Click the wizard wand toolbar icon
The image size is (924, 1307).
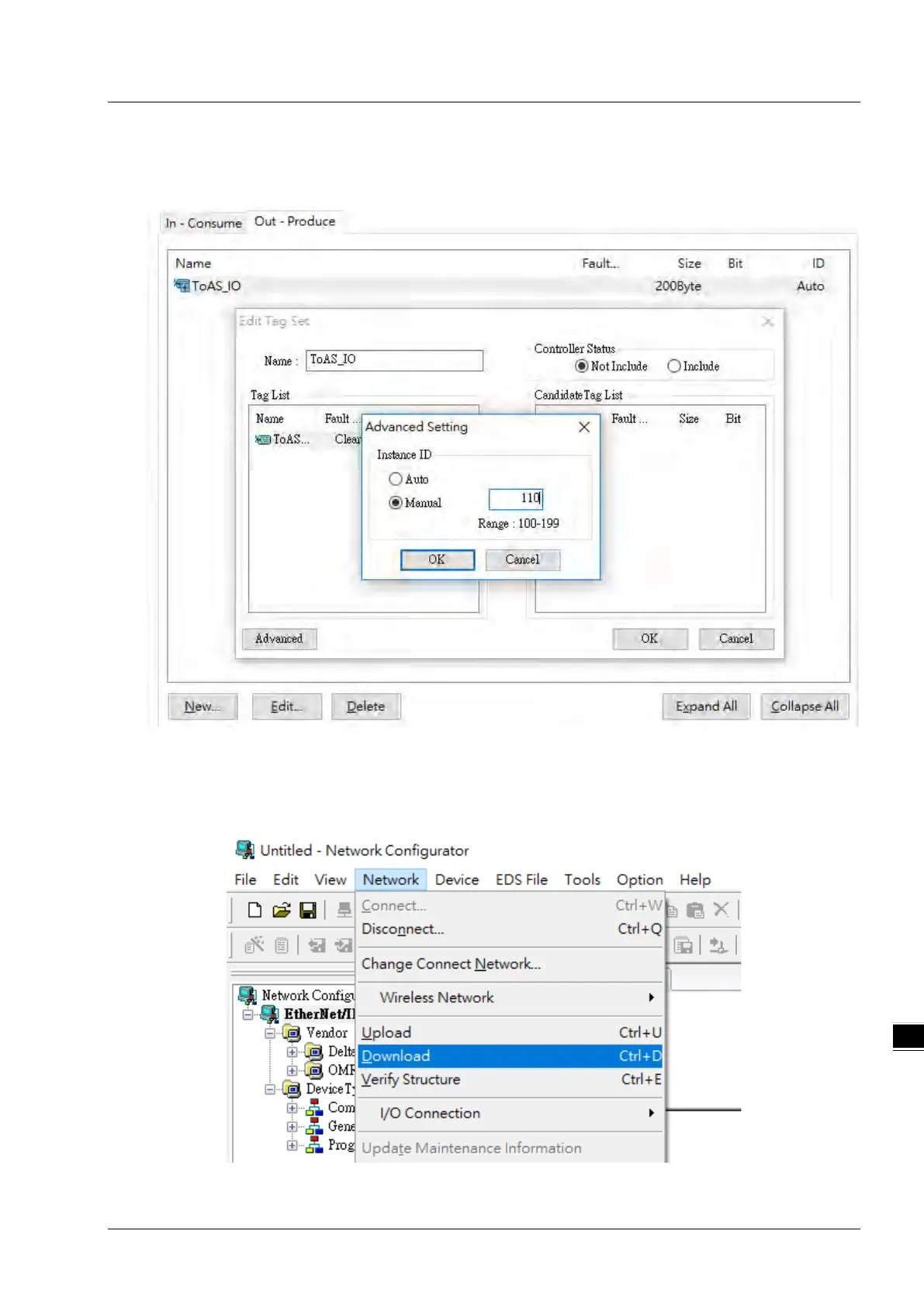pos(254,945)
